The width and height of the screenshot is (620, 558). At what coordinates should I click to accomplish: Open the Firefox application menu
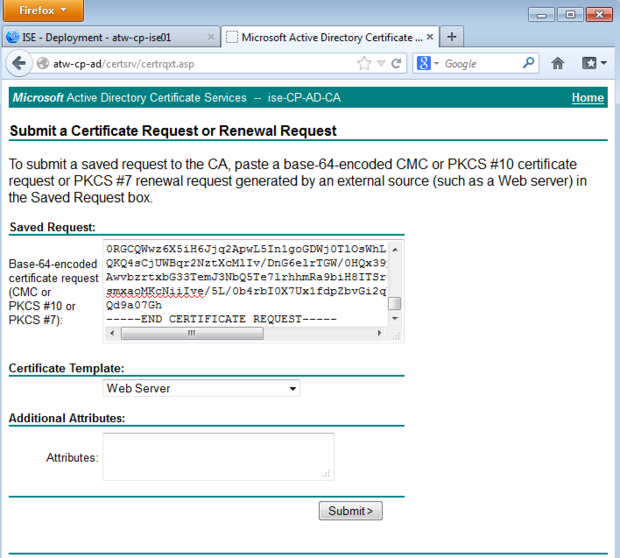click(x=43, y=10)
